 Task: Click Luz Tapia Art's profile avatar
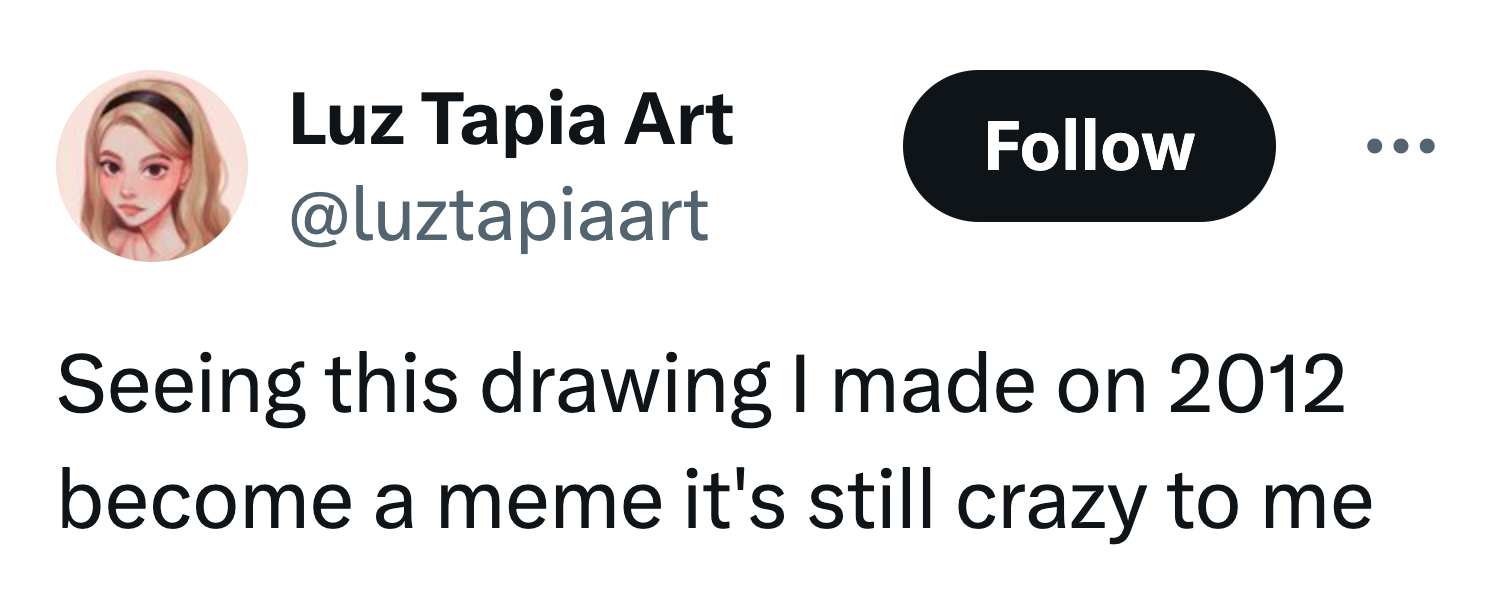(151, 166)
